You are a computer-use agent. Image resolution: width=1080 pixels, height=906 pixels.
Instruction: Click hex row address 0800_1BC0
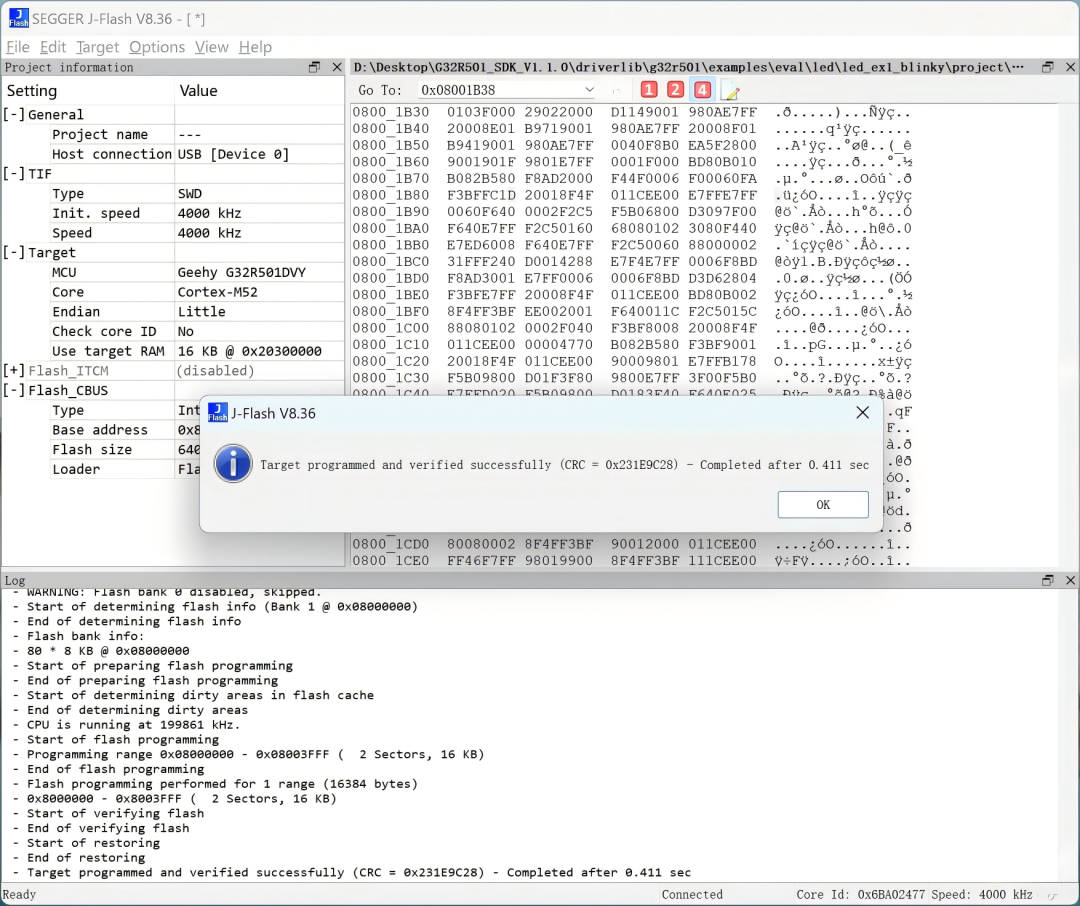[391, 261]
